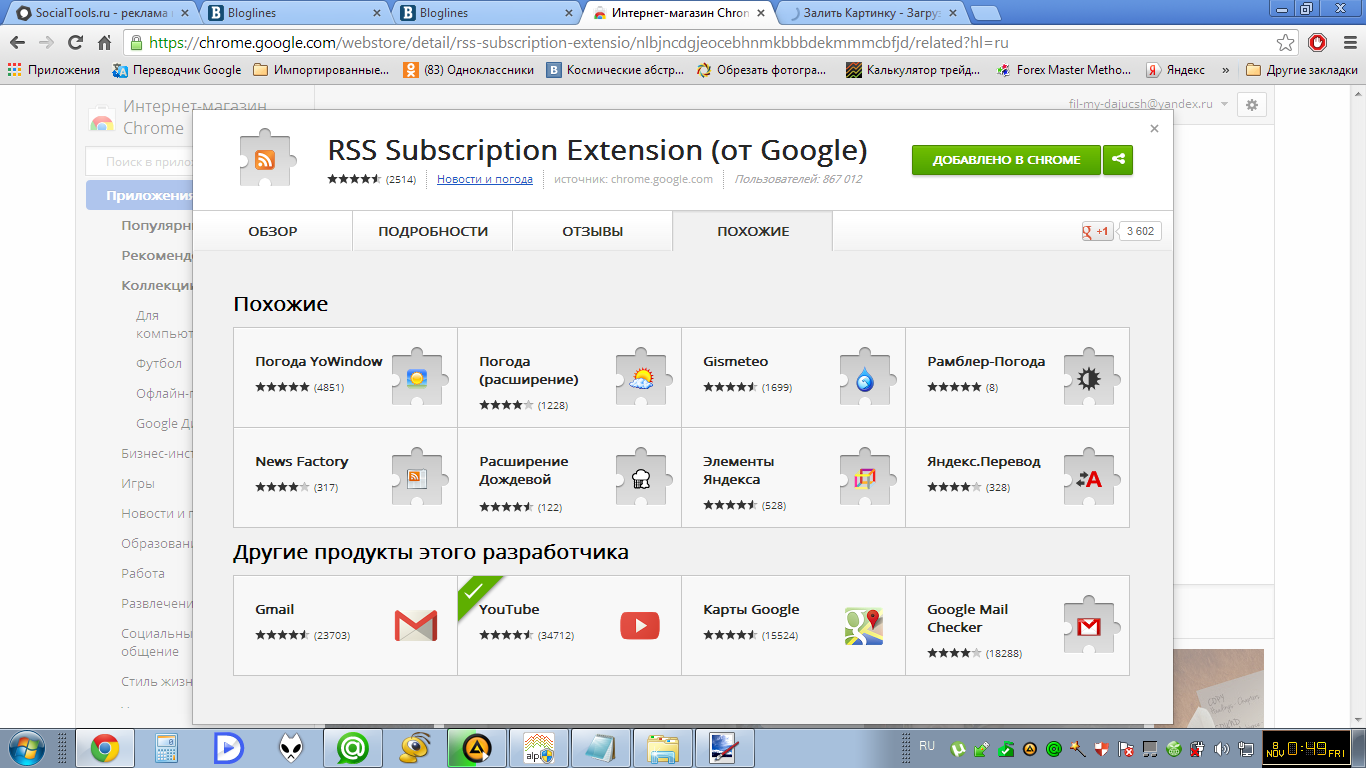The height and width of the screenshot is (768, 1366).
Task: Click the YouTube app icon
Action: 640,625
